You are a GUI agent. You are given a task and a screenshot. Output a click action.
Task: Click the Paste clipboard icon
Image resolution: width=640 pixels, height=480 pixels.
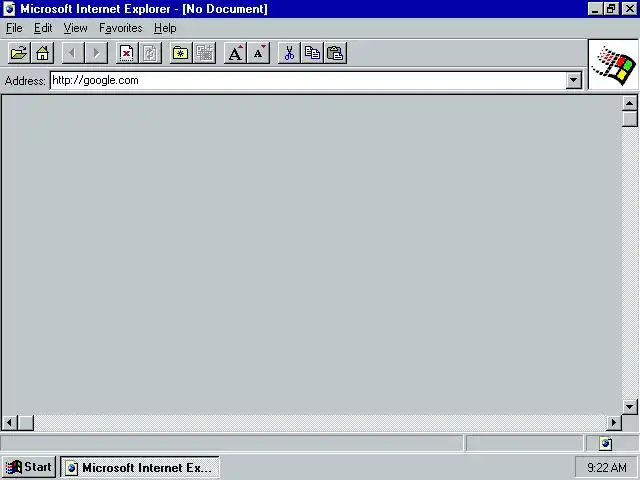(x=336, y=53)
